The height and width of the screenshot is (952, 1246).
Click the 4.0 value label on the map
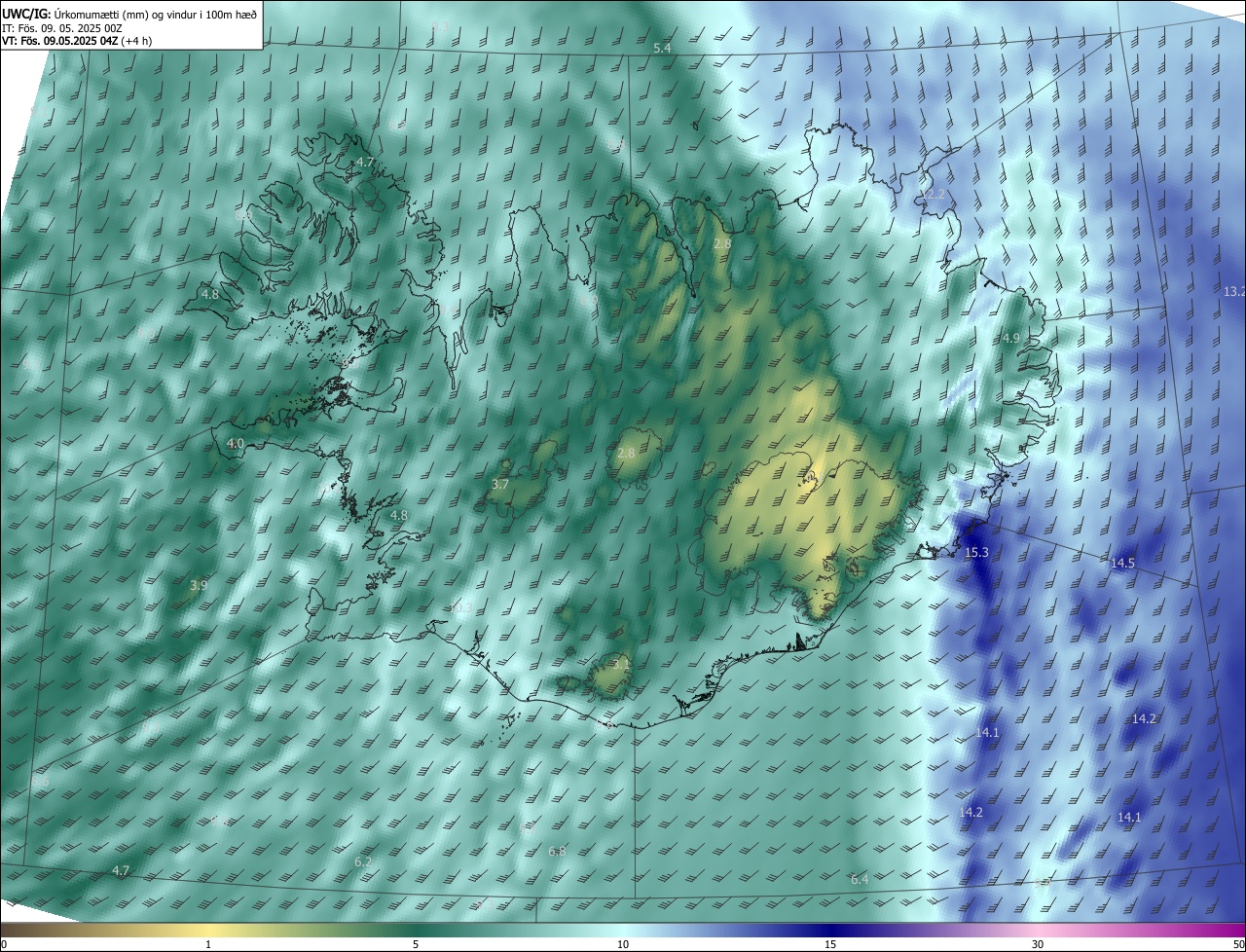(236, 443)
